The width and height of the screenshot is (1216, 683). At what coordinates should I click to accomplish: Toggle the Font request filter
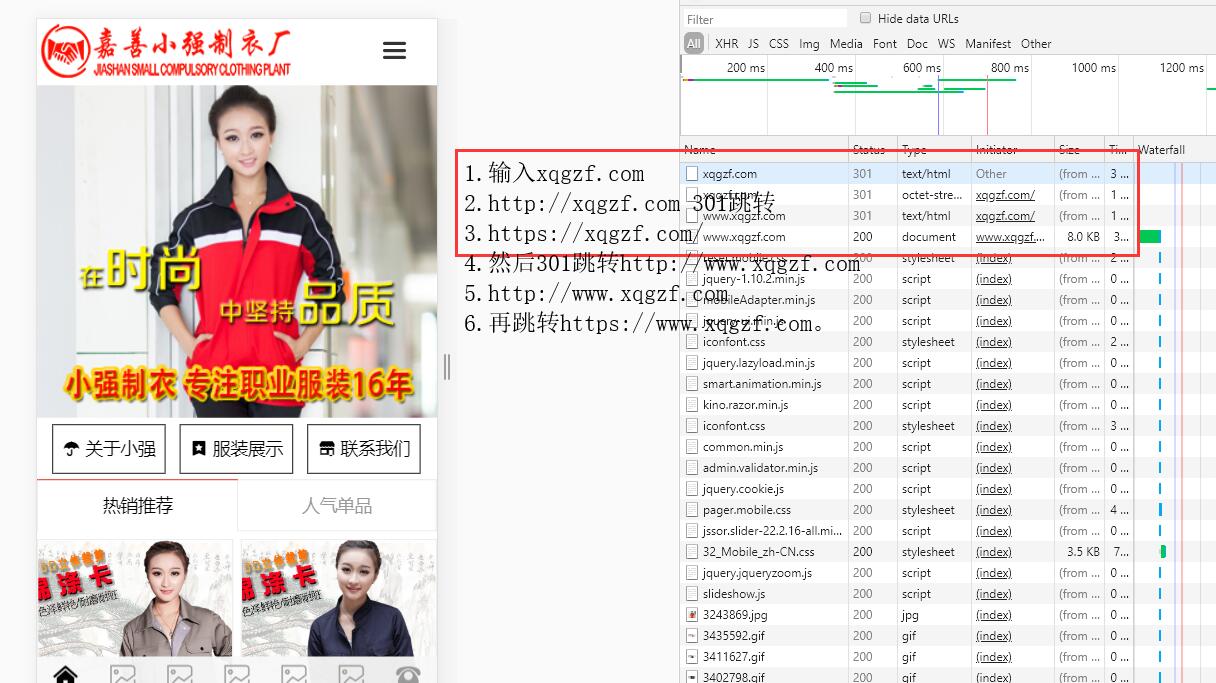885,43
